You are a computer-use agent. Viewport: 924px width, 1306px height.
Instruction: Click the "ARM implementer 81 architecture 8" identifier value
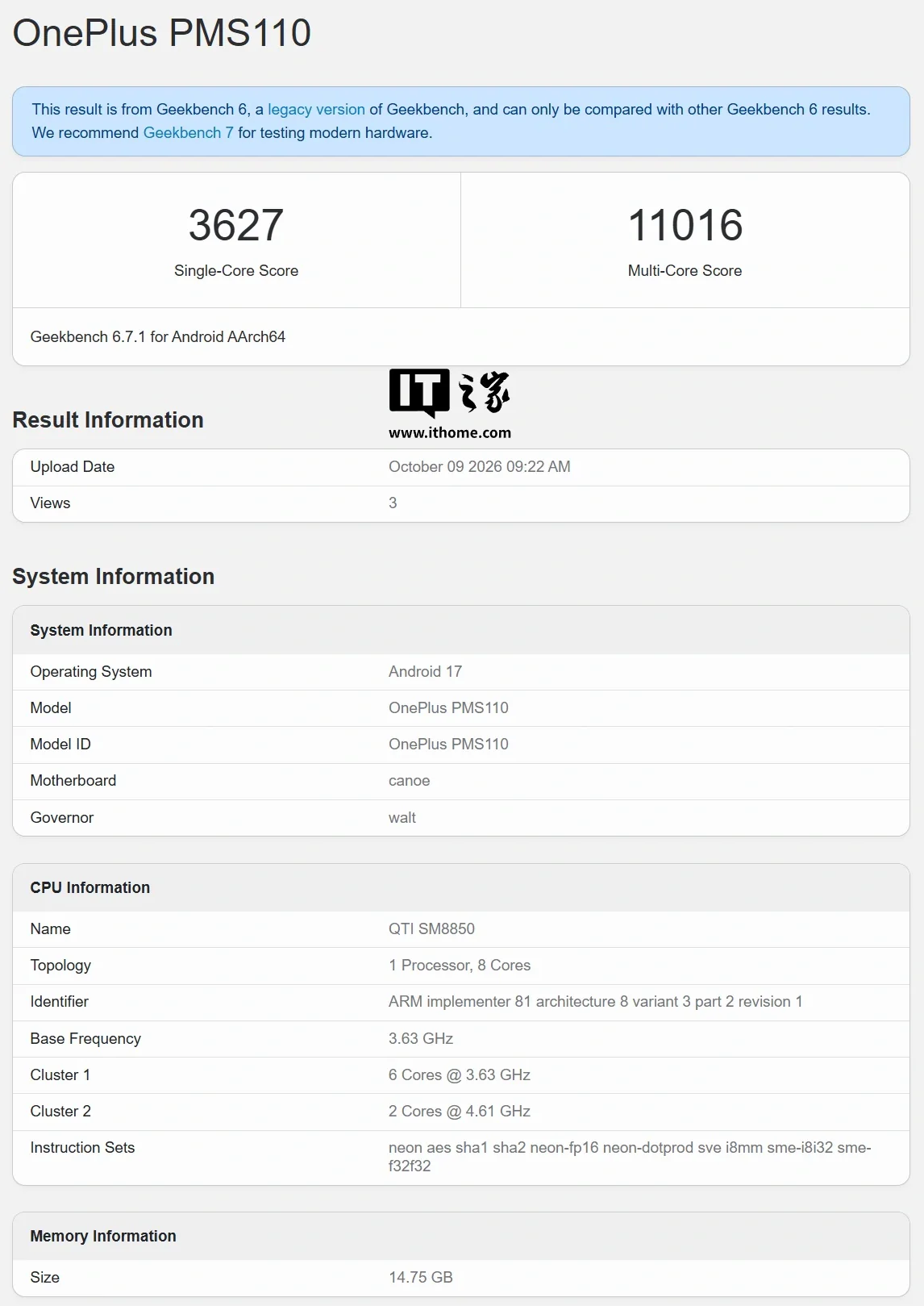pyautogui.click(x=596, y=1002)
